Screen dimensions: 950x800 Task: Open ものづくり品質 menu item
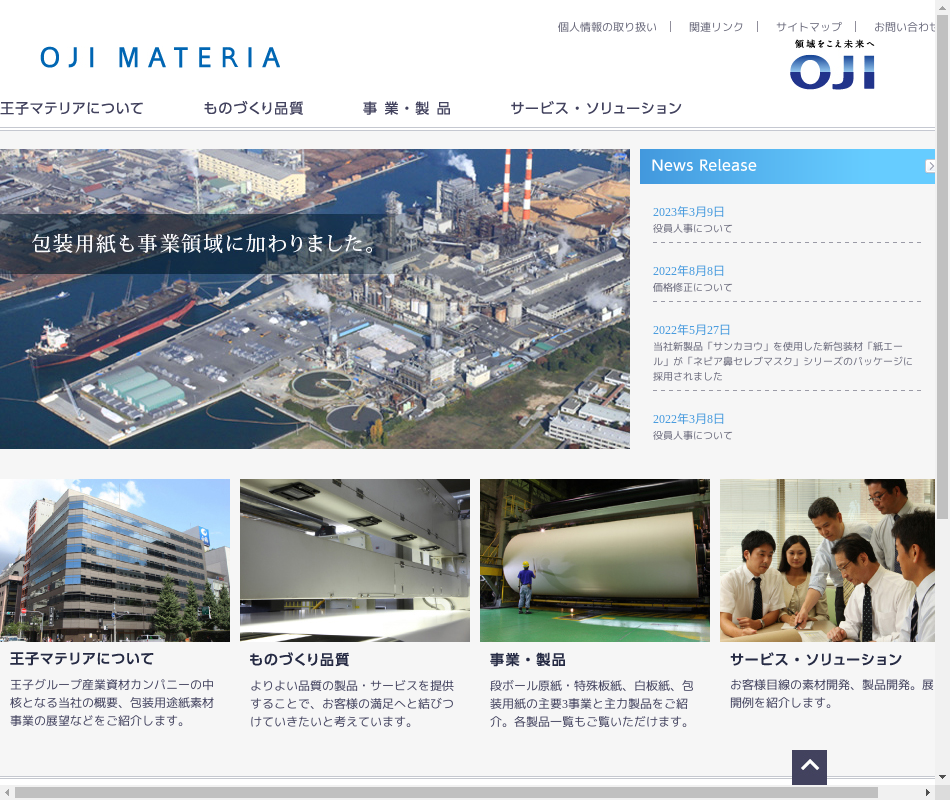click(x=253, y=108)
